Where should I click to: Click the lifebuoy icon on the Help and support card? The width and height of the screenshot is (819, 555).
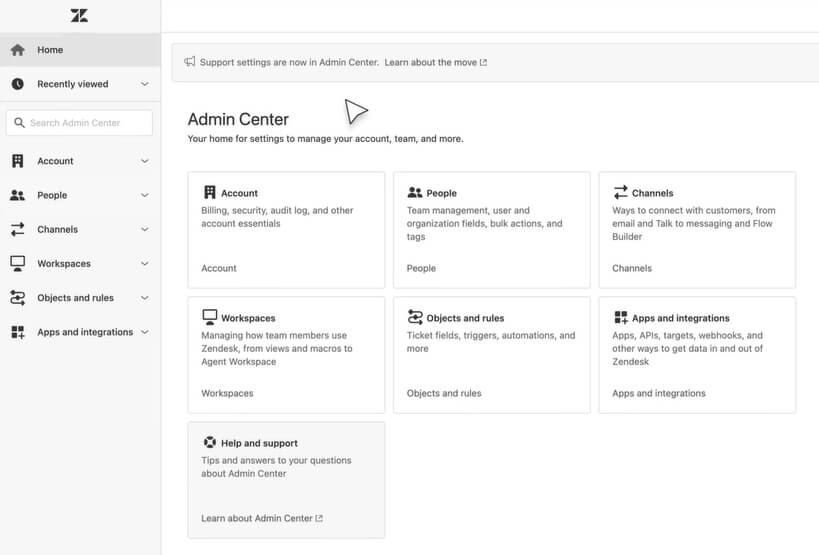(x=209, y=442)
